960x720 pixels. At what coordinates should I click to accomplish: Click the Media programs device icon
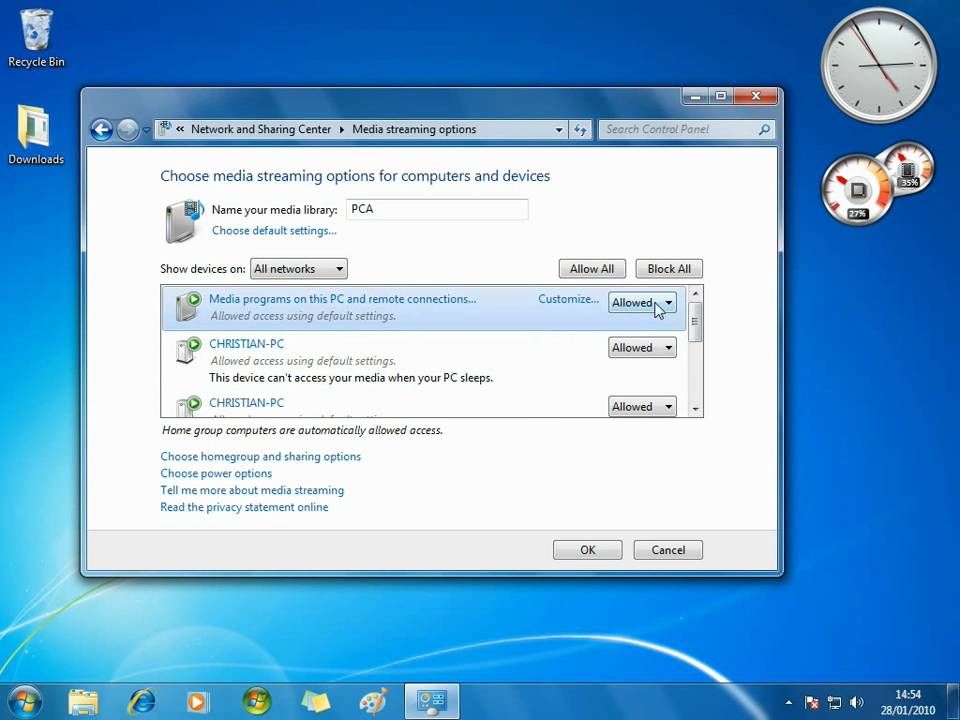click(x=188, y=306)
